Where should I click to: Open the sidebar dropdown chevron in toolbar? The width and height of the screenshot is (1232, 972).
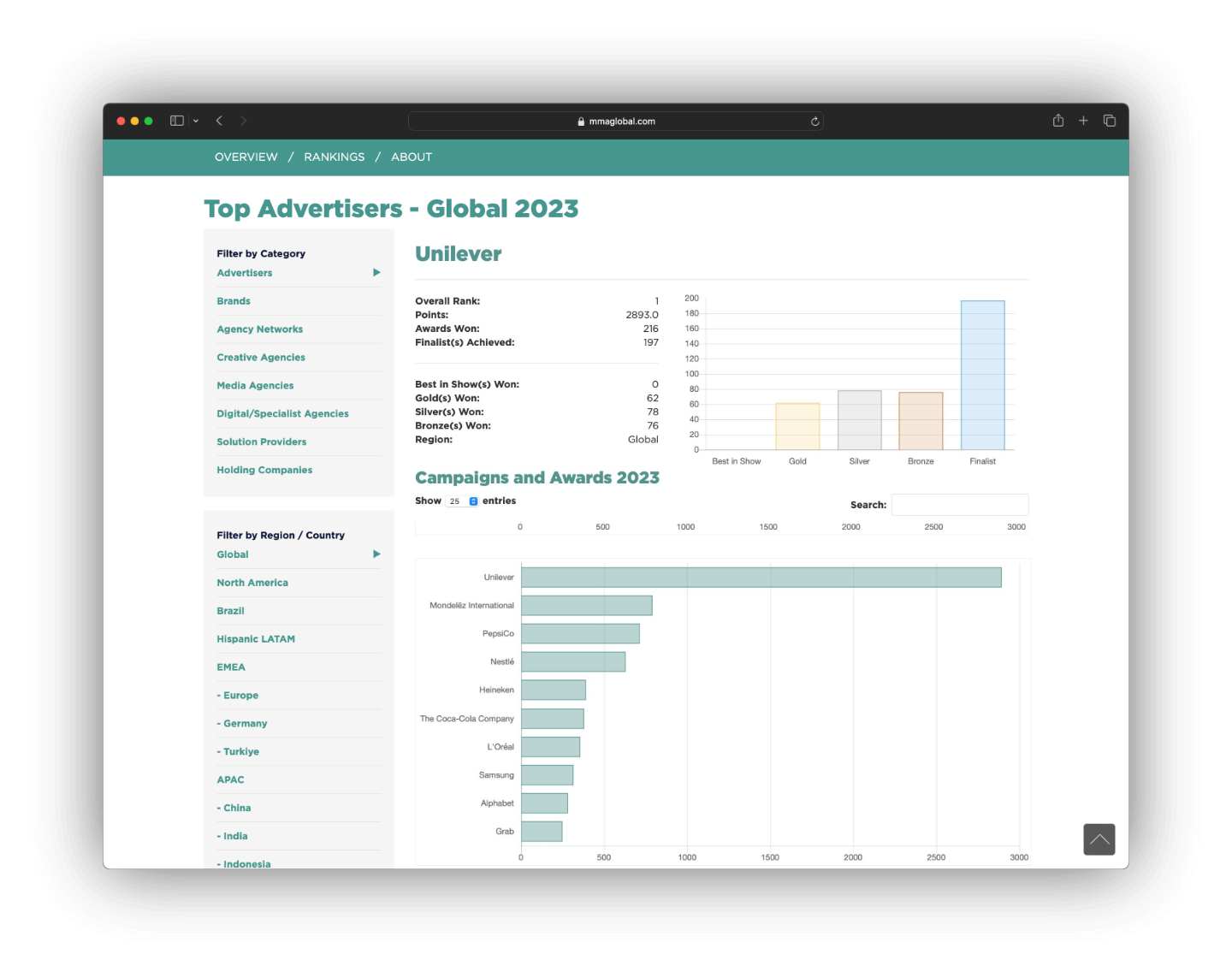point(196,121)
